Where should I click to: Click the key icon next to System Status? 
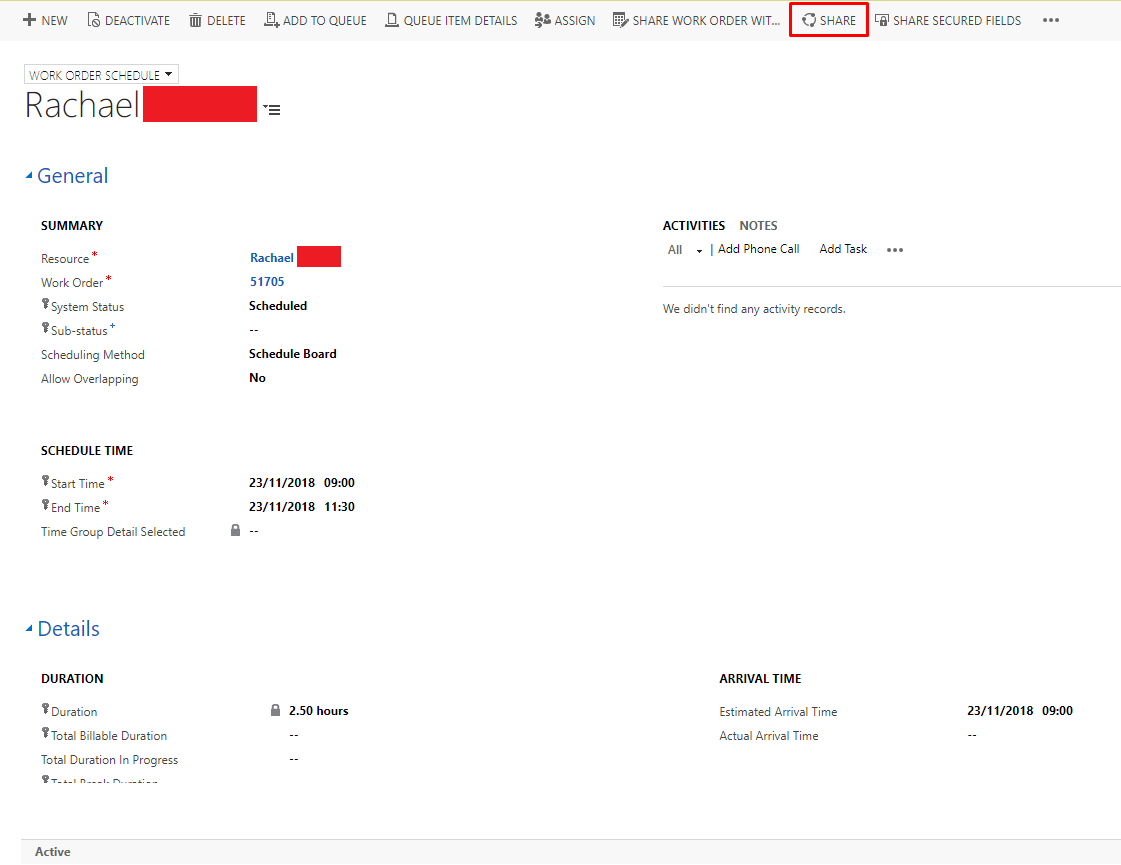pos(45,305)
